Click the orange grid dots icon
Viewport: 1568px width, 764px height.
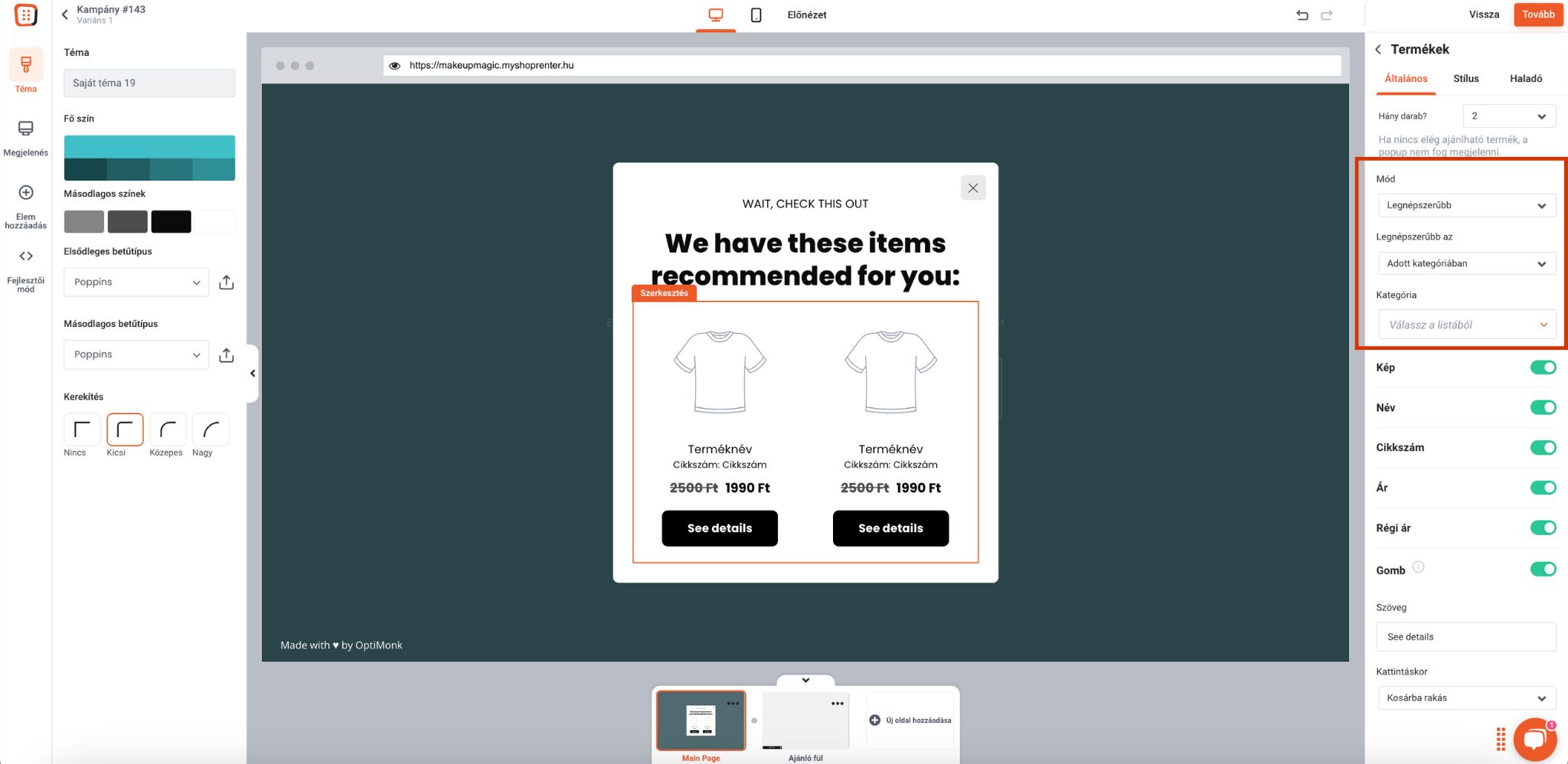coord(1501,740)
